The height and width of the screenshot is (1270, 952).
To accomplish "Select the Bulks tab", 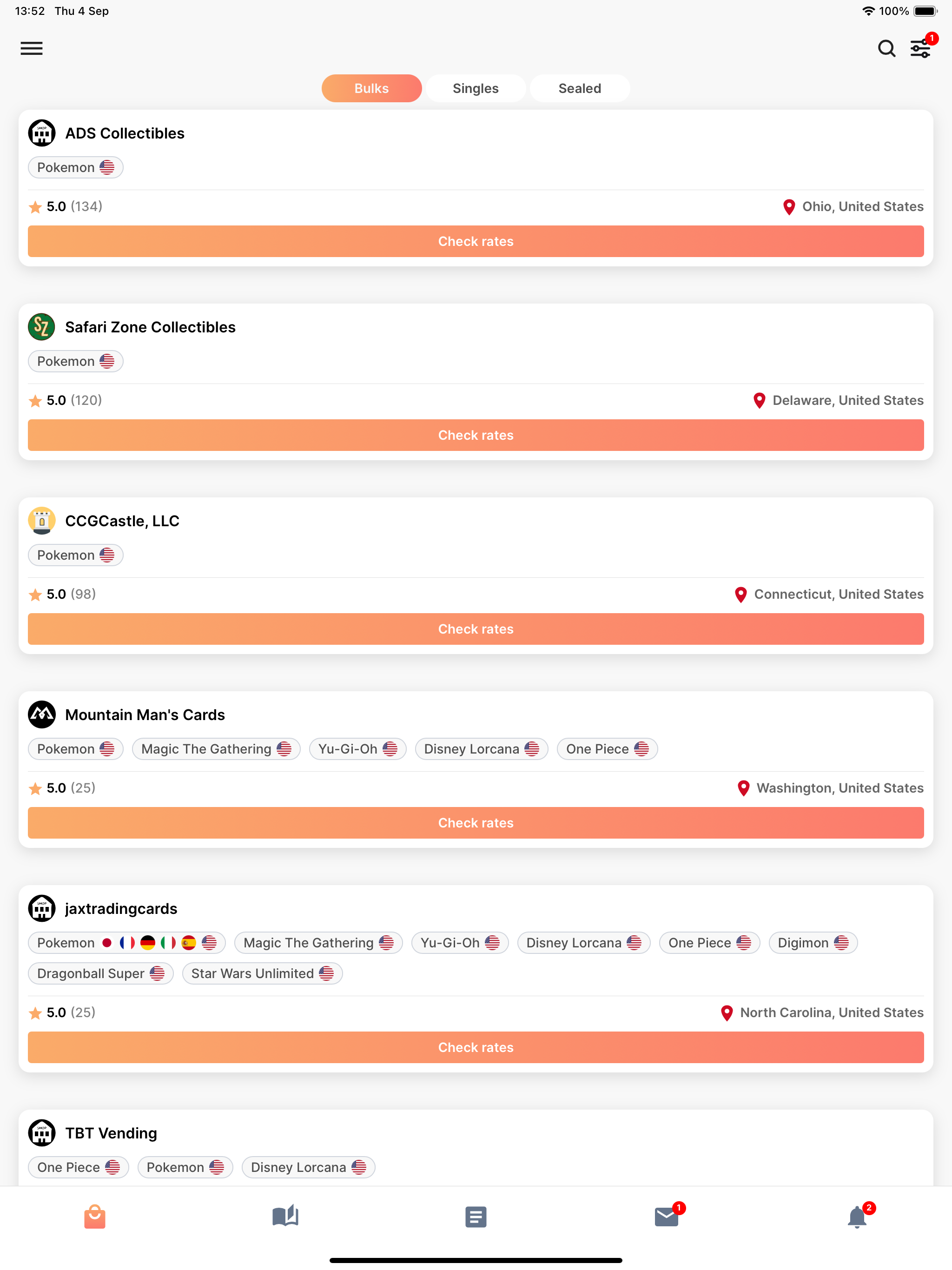I will [371, 88].
